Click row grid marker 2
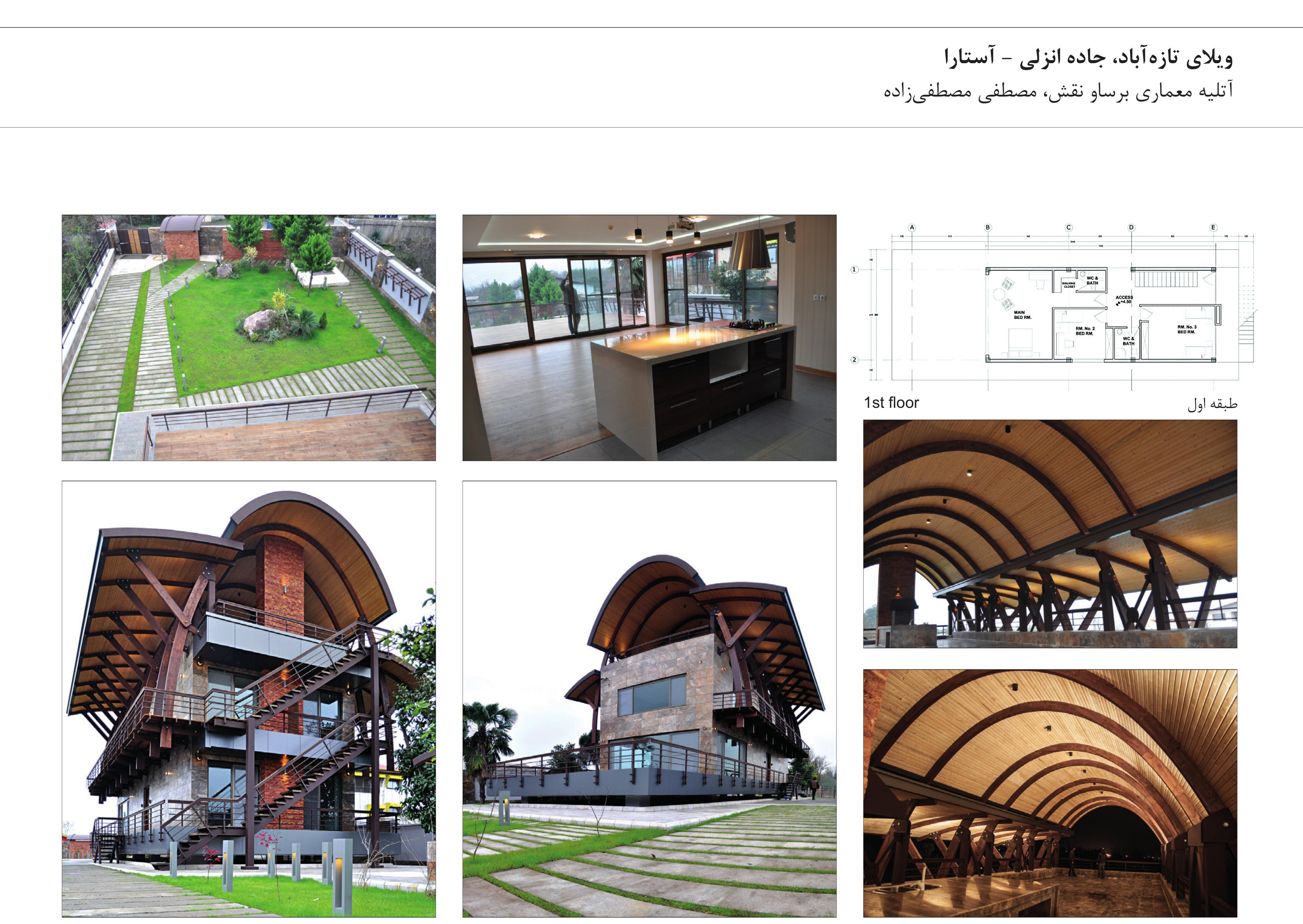Image resolution: width=1303 pixels, height=924 pixels. (x=854, y=360)
